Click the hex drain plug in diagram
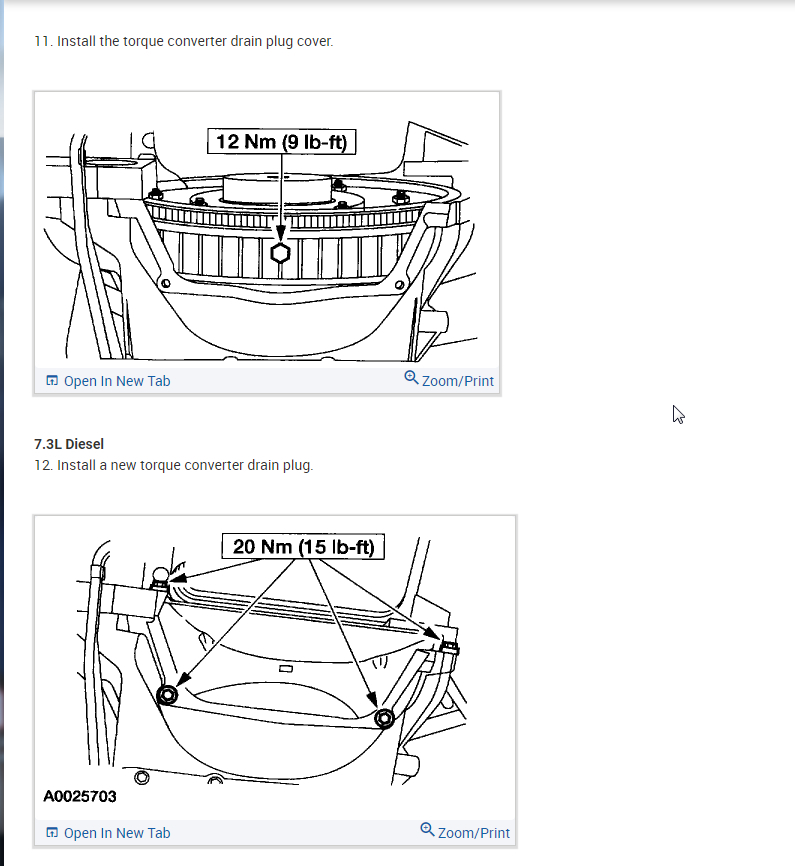The height and width of the screenshot is (866, 795). [281, 254]
